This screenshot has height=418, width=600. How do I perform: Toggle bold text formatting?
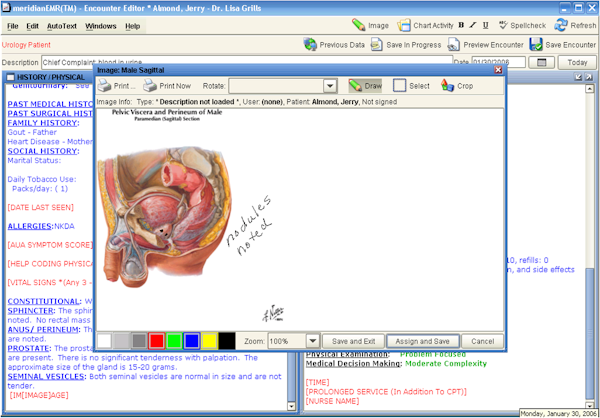pyautogui.click(x=461, y=25)
